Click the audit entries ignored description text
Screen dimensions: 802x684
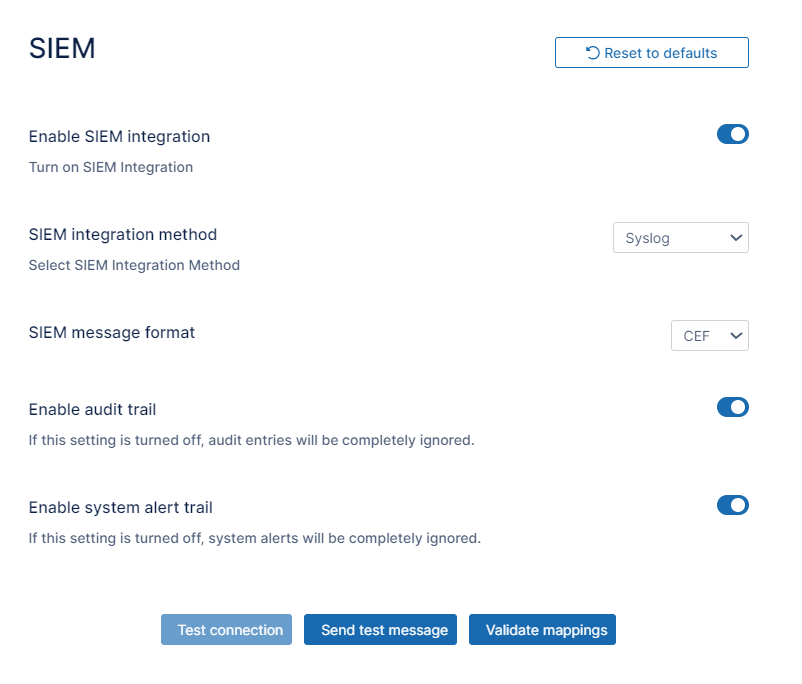point(250,440)
